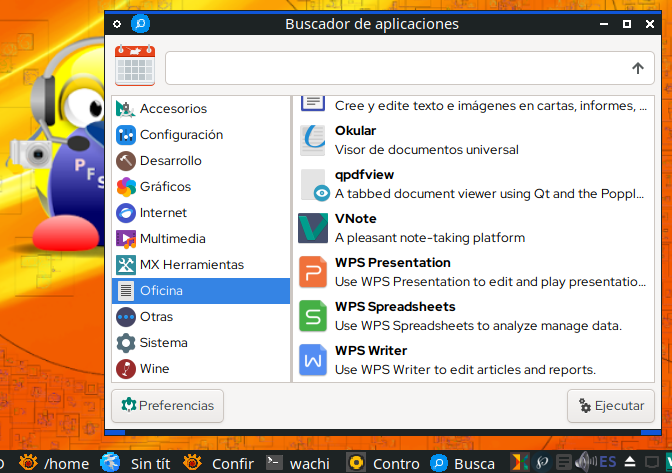
Task: Click the clipboard notes tray icon
Action: point(564,462)
